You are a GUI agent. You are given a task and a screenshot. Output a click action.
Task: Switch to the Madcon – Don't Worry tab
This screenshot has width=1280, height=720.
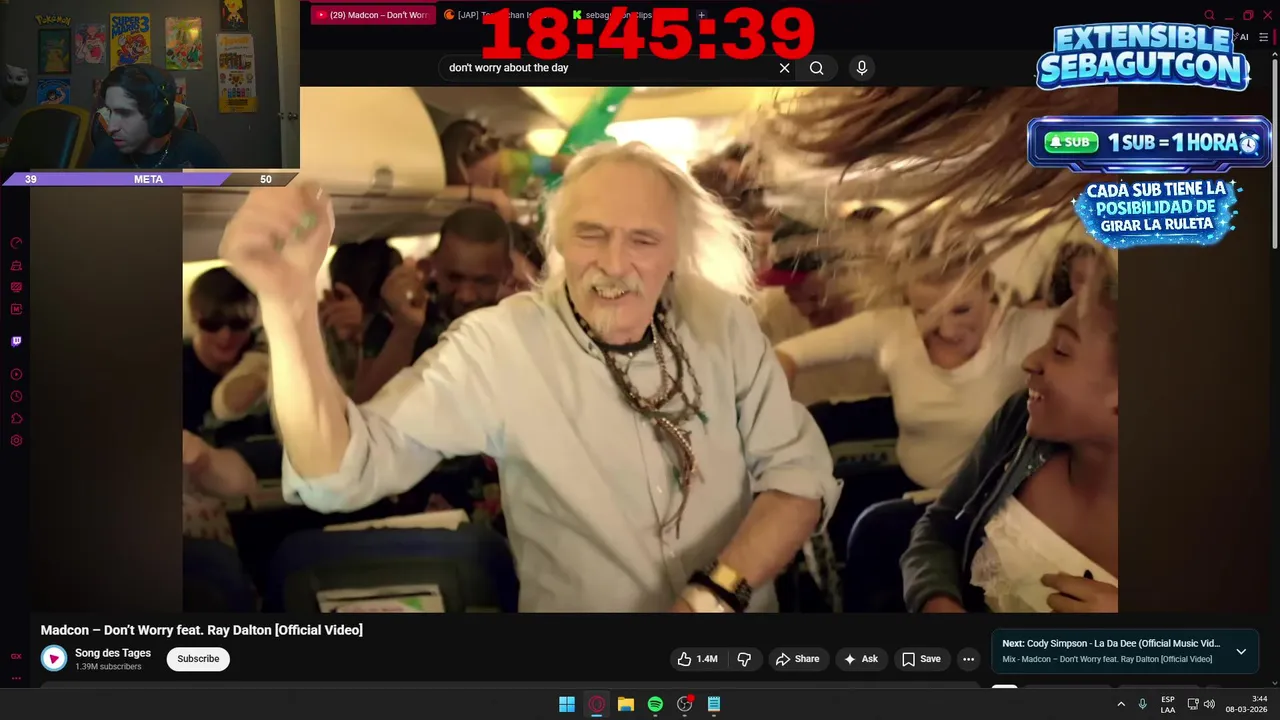click(x=372, y=15)
